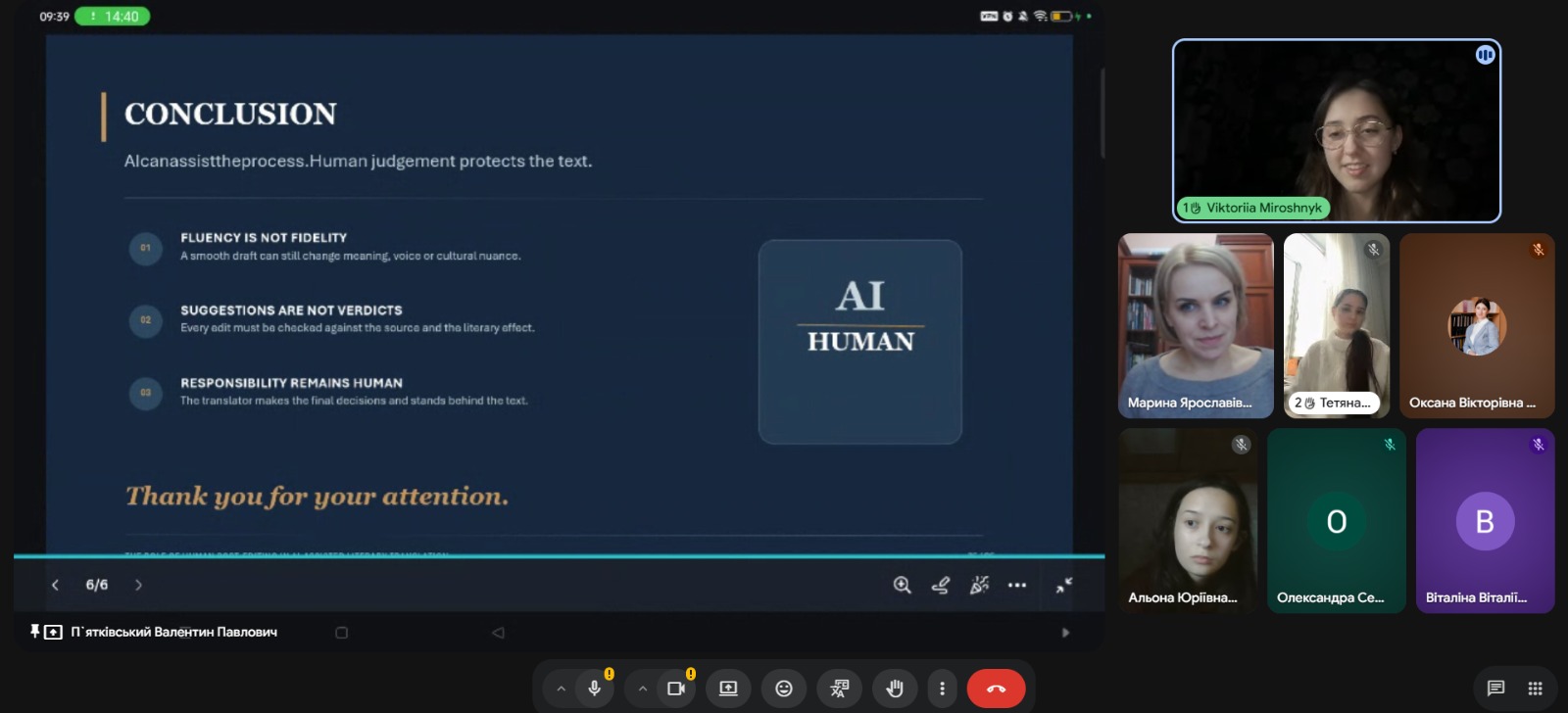1568x713 pixels.
Task: Raise your hand in the meeting
Action: pyautogui.click(x=895, y=689)
